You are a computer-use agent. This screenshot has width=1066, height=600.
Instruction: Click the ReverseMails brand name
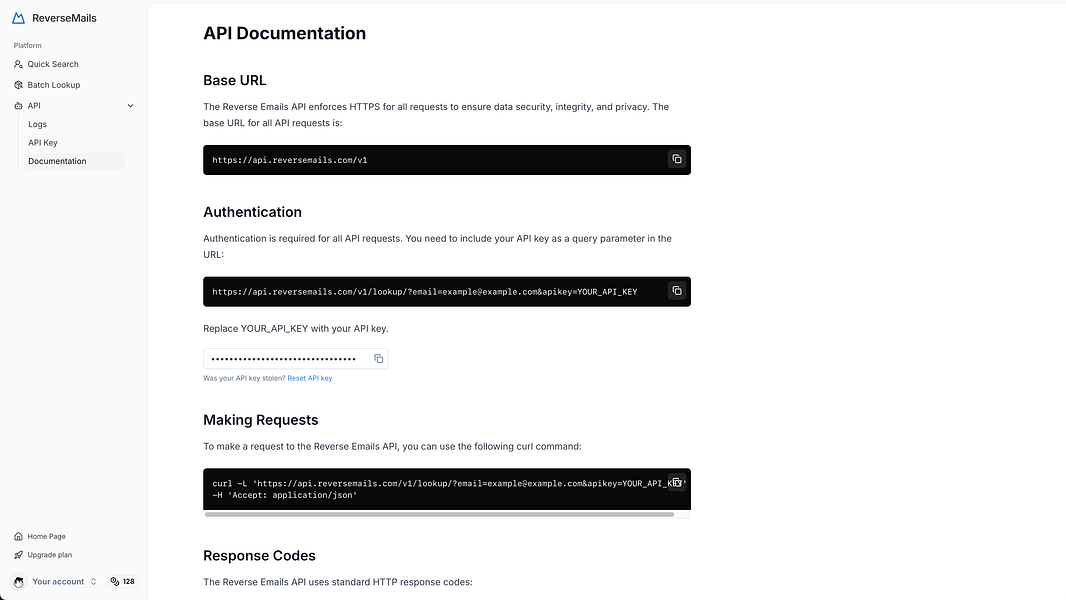pyautogui.click(x=64, y=18)
